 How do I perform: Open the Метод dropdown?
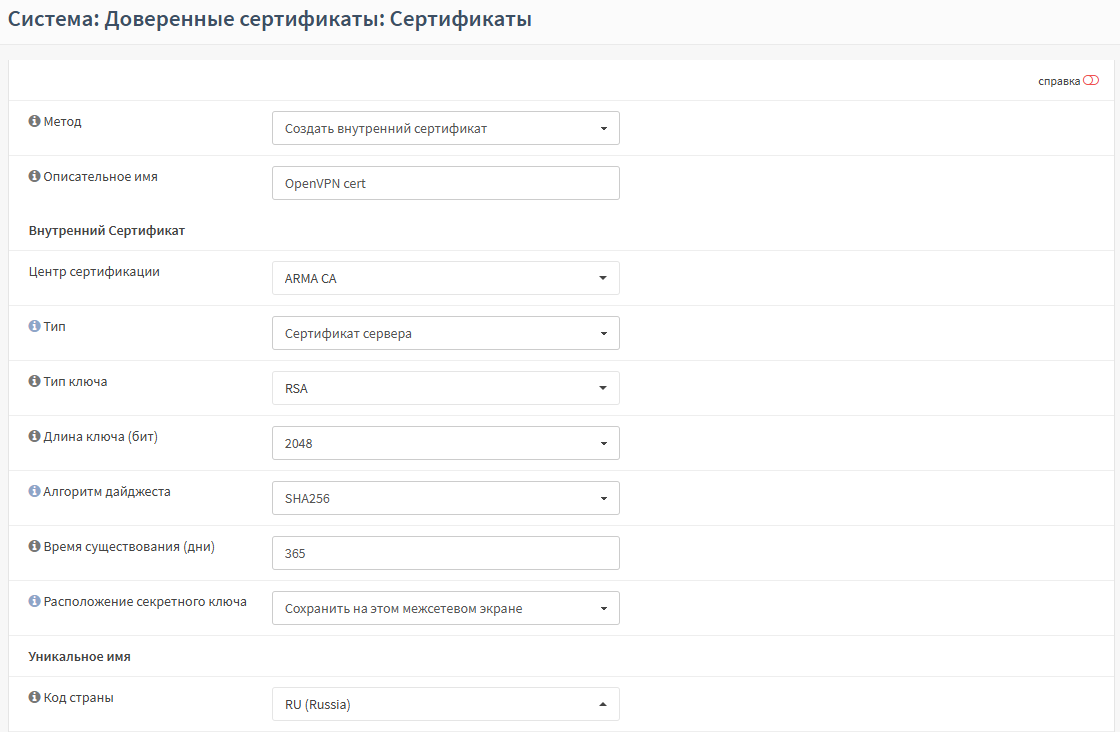point(445,128)
